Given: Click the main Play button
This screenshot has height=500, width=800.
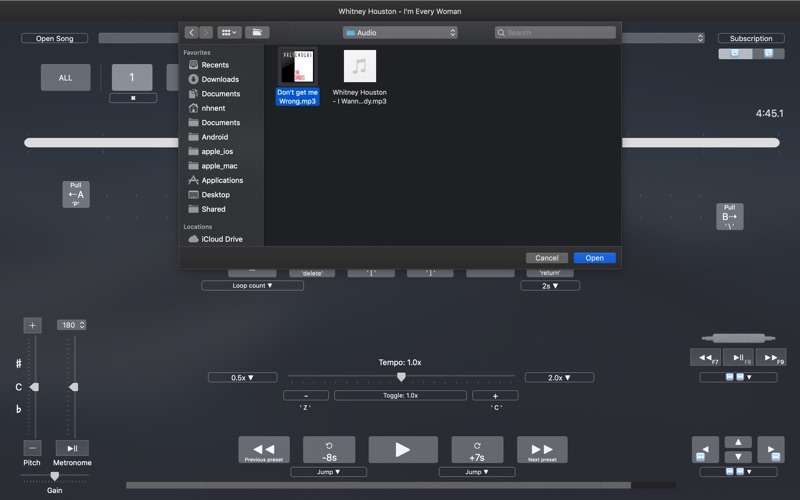Looking at the screenshot, I should pos(403,450).
